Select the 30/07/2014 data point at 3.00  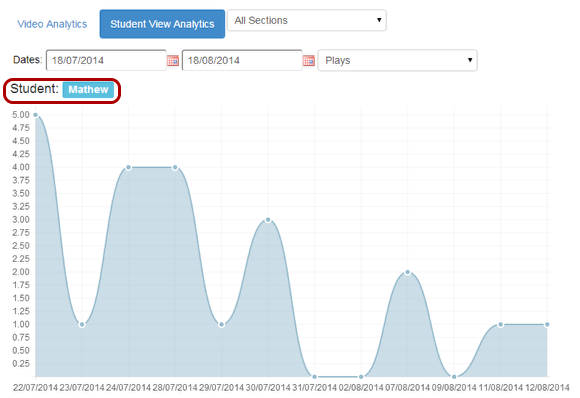[268, 220]
